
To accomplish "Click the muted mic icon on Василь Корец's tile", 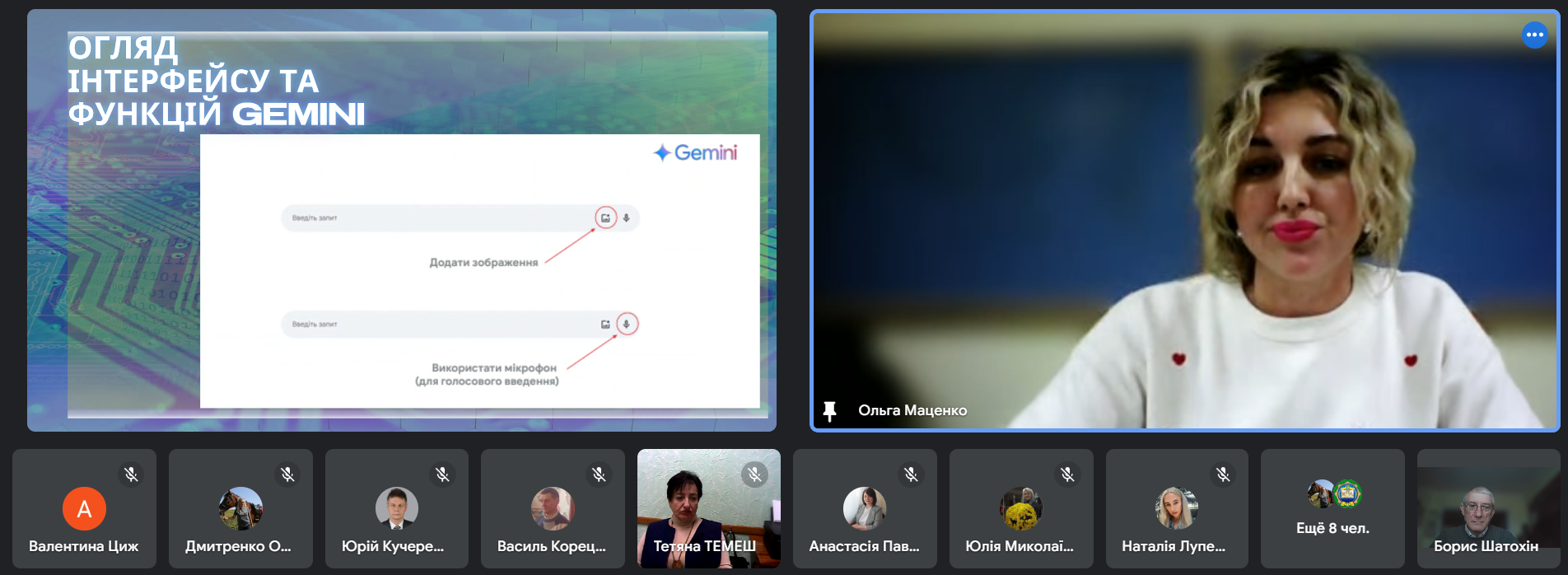I will [599, 474].
